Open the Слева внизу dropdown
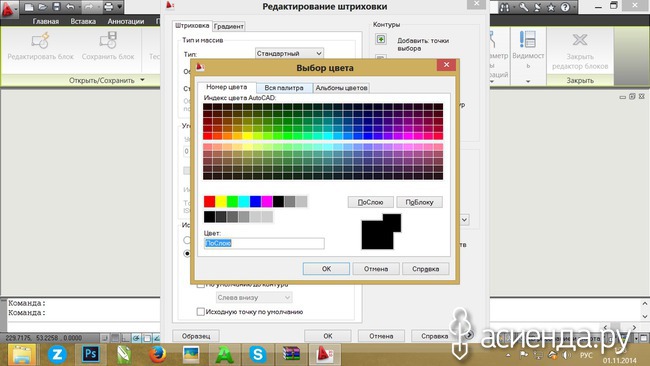 coord(254,297)
